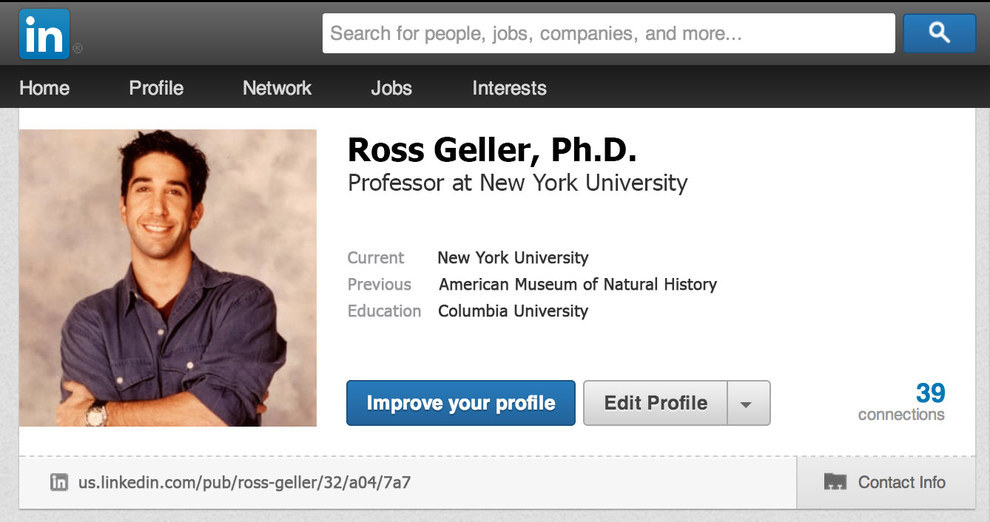The image size is (990, 522).
Task: Open the Columbia University education link
Action: [513, 311]
